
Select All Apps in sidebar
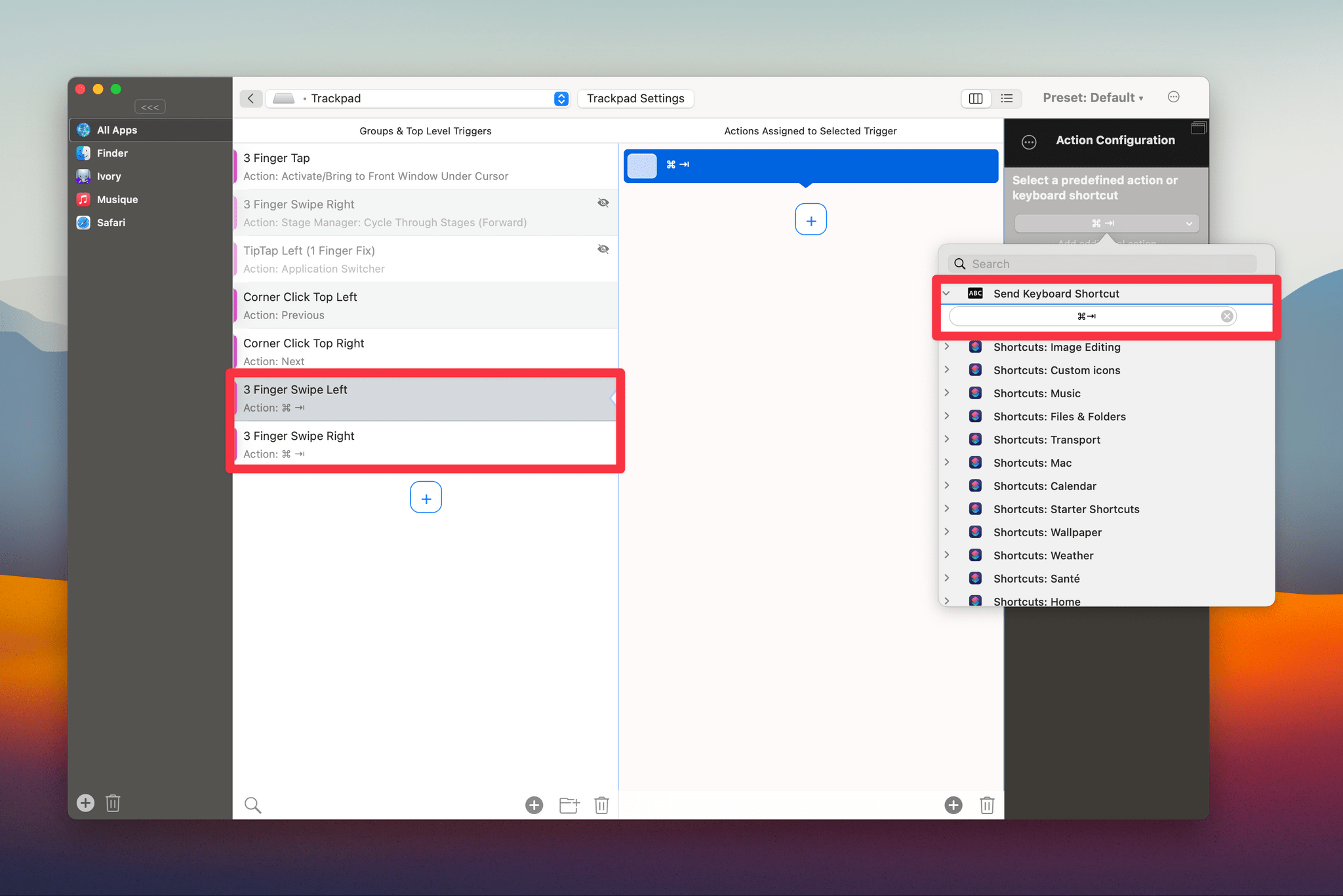pyautogui.click(x=151, y=130)
